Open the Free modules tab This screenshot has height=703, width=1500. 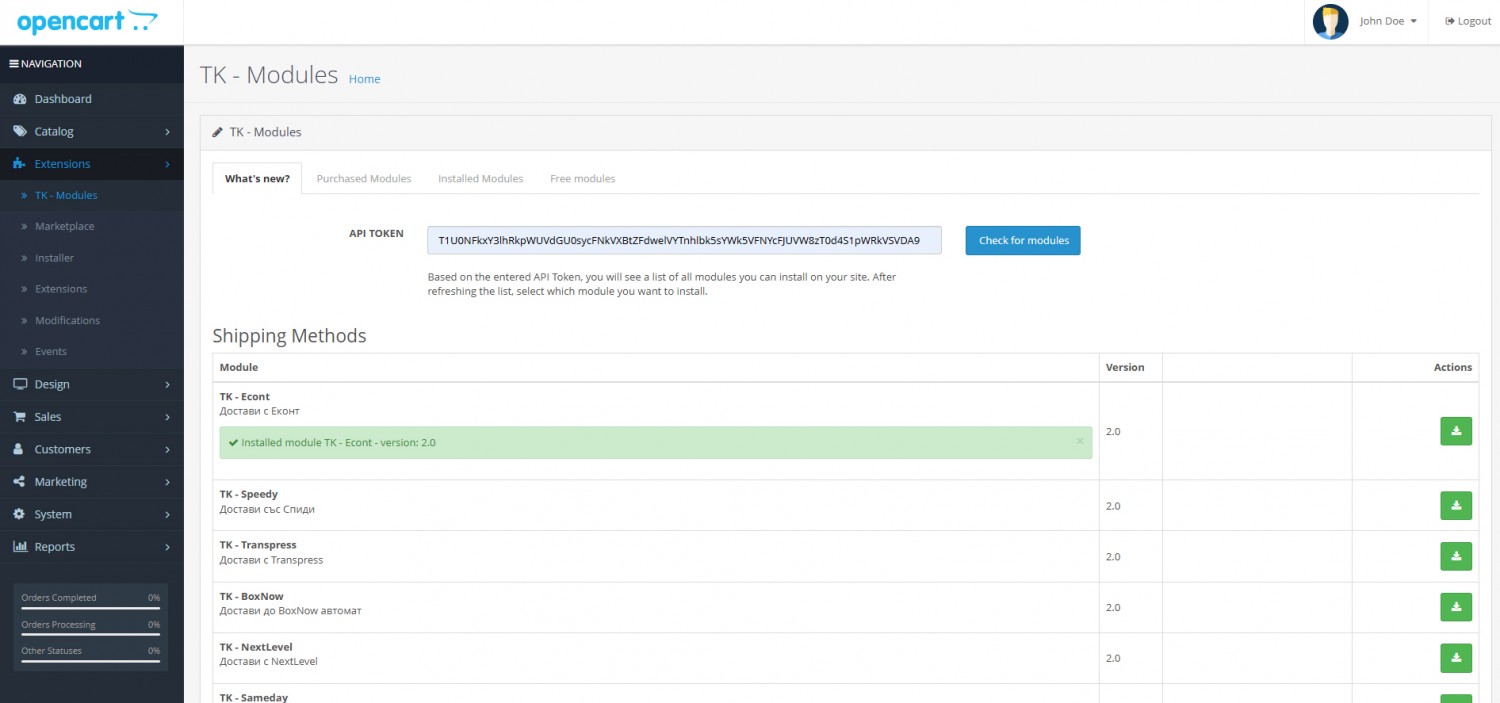tap(582, 179)
